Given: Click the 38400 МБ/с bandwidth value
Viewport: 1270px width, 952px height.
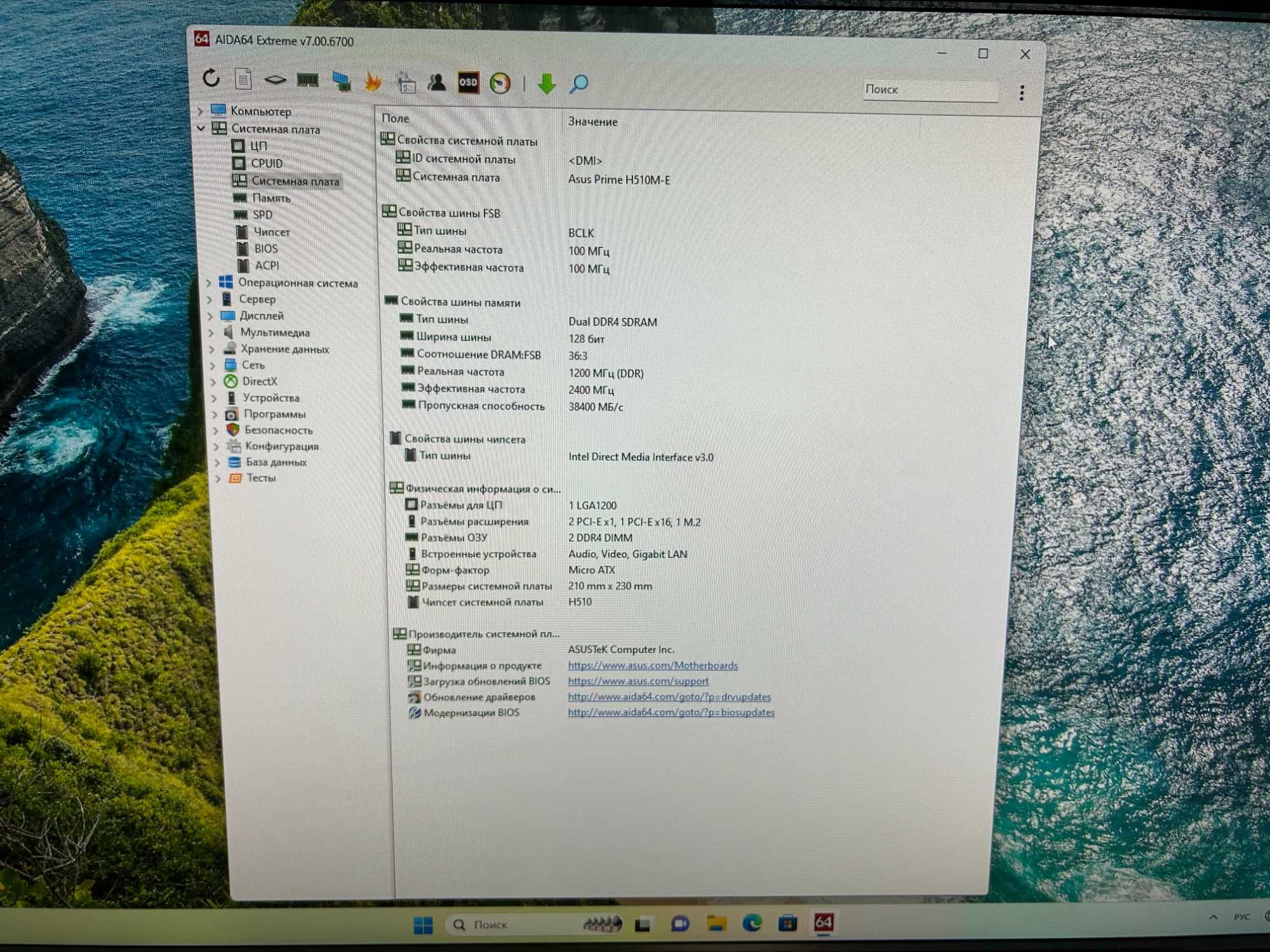Looking at the screenshot, I should 596,407.
